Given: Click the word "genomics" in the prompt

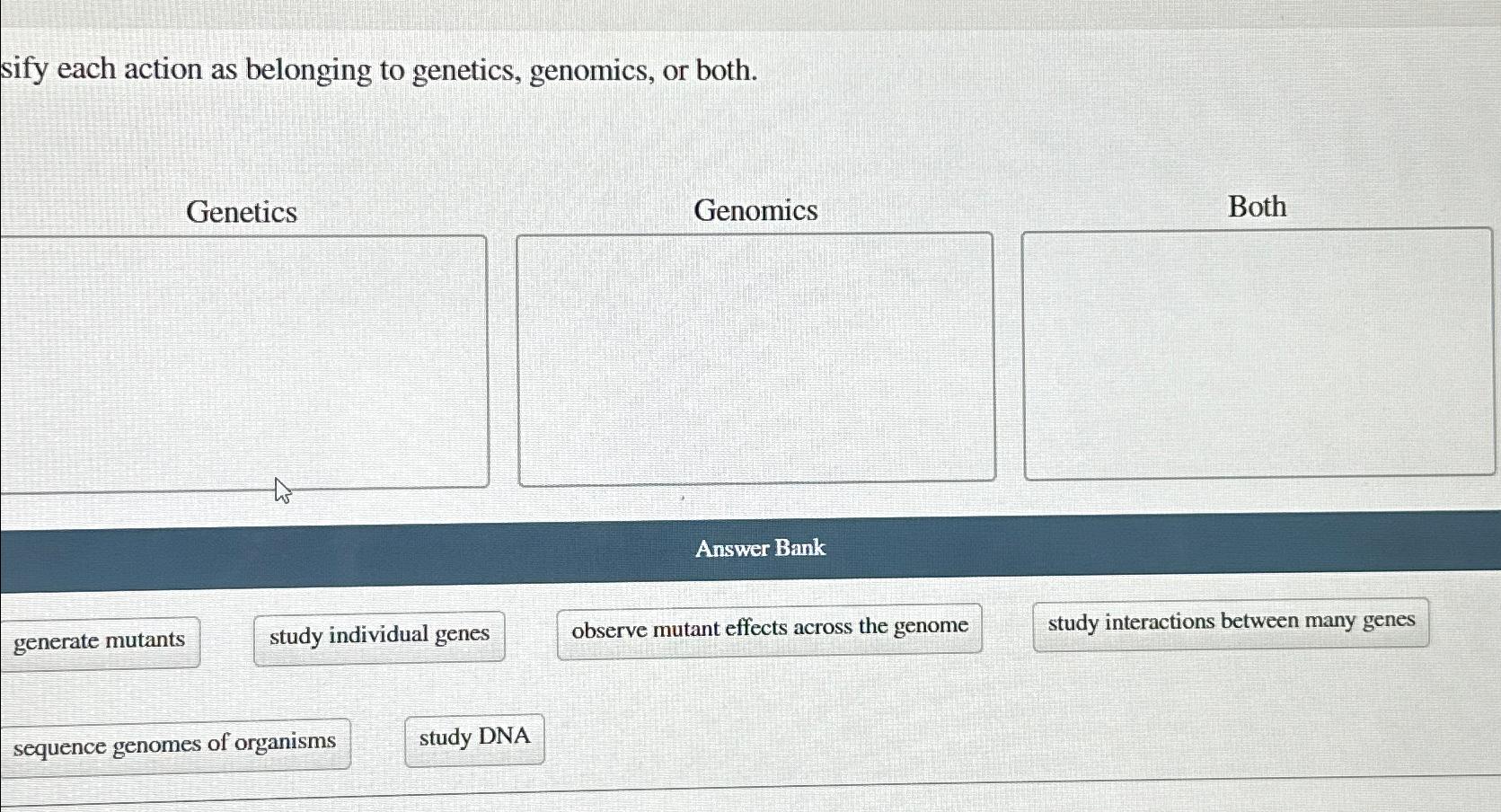Looking at the screenshot, I should click(x=593, y=70).
